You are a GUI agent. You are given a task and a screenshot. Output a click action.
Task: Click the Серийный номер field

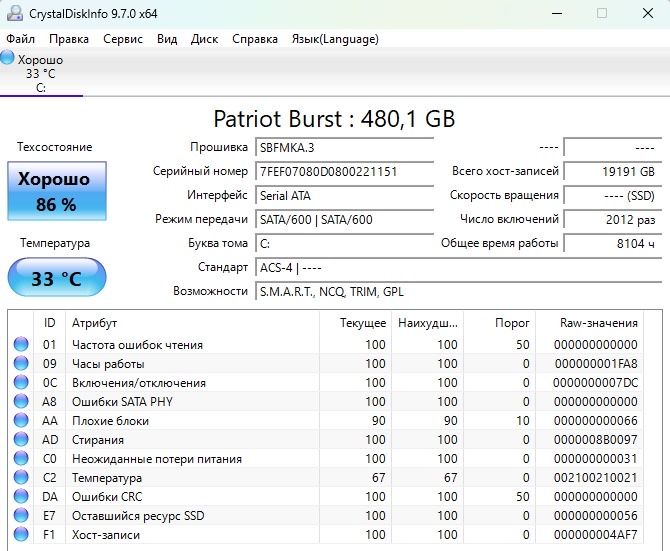click(x=344, y=172)
